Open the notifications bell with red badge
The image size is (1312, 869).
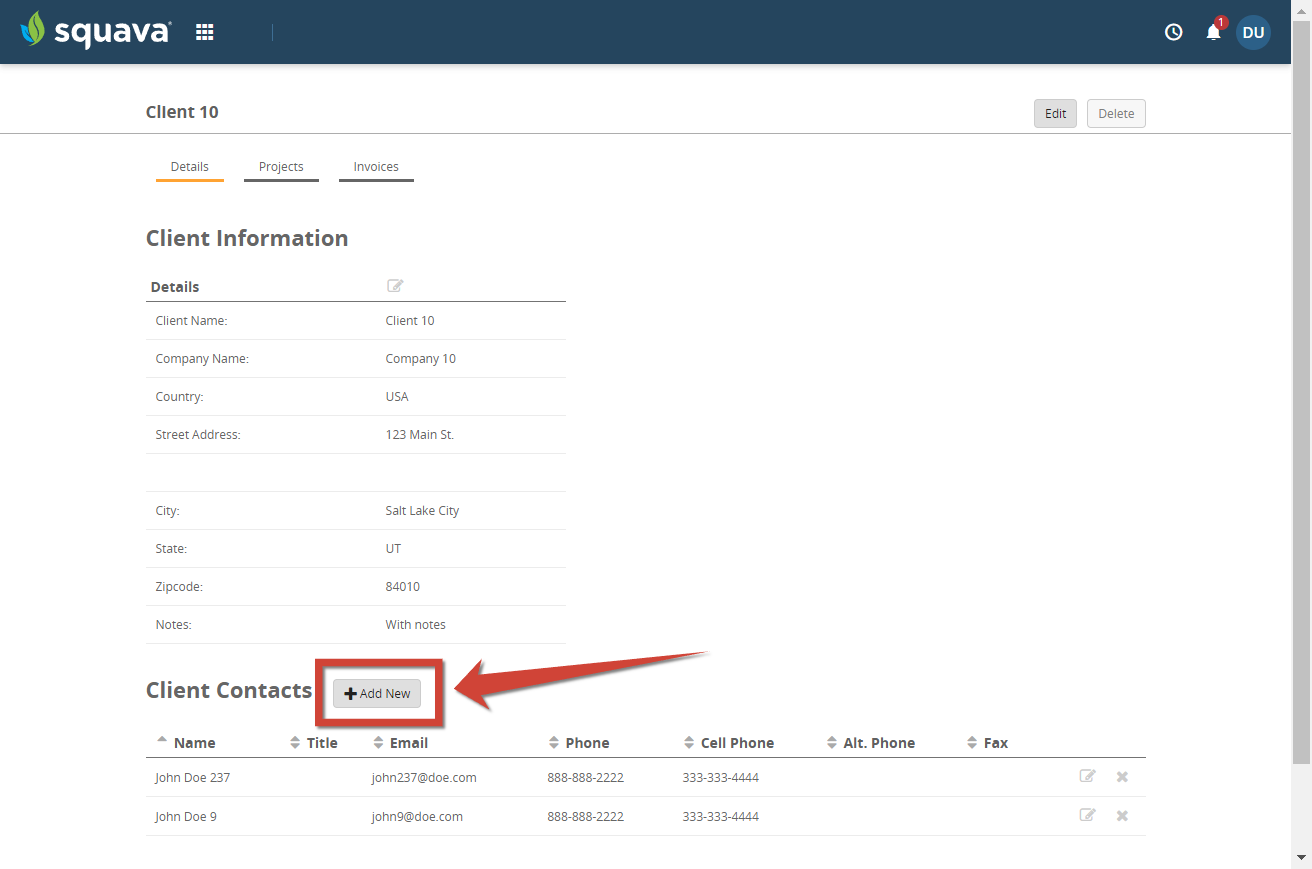click(x=1213, y=33)
